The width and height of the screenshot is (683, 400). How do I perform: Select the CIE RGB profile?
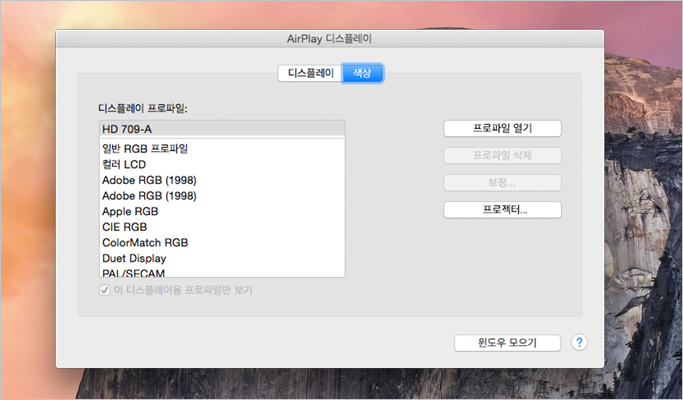(x=222, y=227)
